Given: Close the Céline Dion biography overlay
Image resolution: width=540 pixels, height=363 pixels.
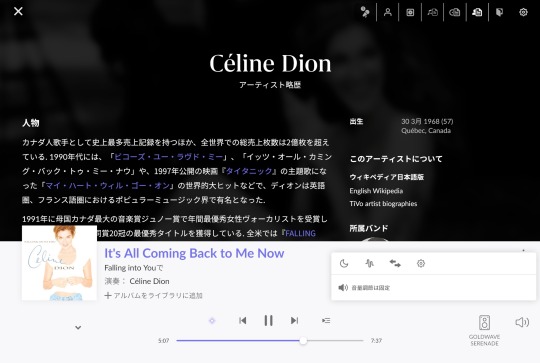Looking at the screenshot, I should (x=18, y=11).
